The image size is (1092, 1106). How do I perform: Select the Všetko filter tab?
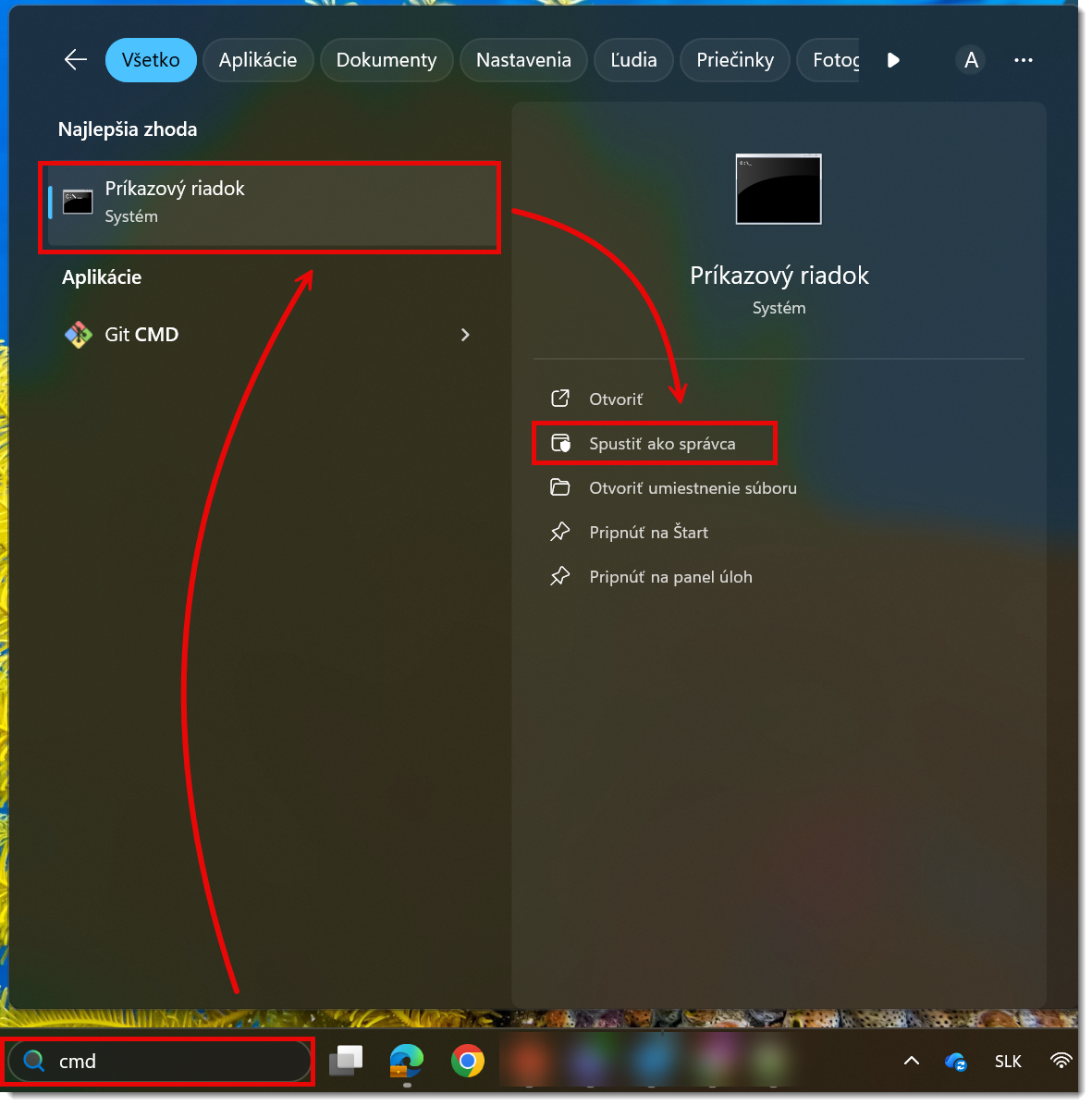[x=151, y=60]
